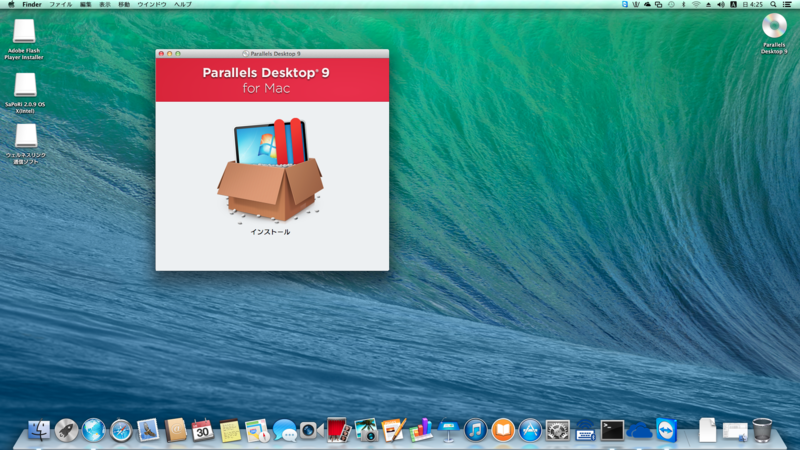800x450 pixels.
Task: Open Photo Booth in the Dock
Action: (x=339, y=431)
